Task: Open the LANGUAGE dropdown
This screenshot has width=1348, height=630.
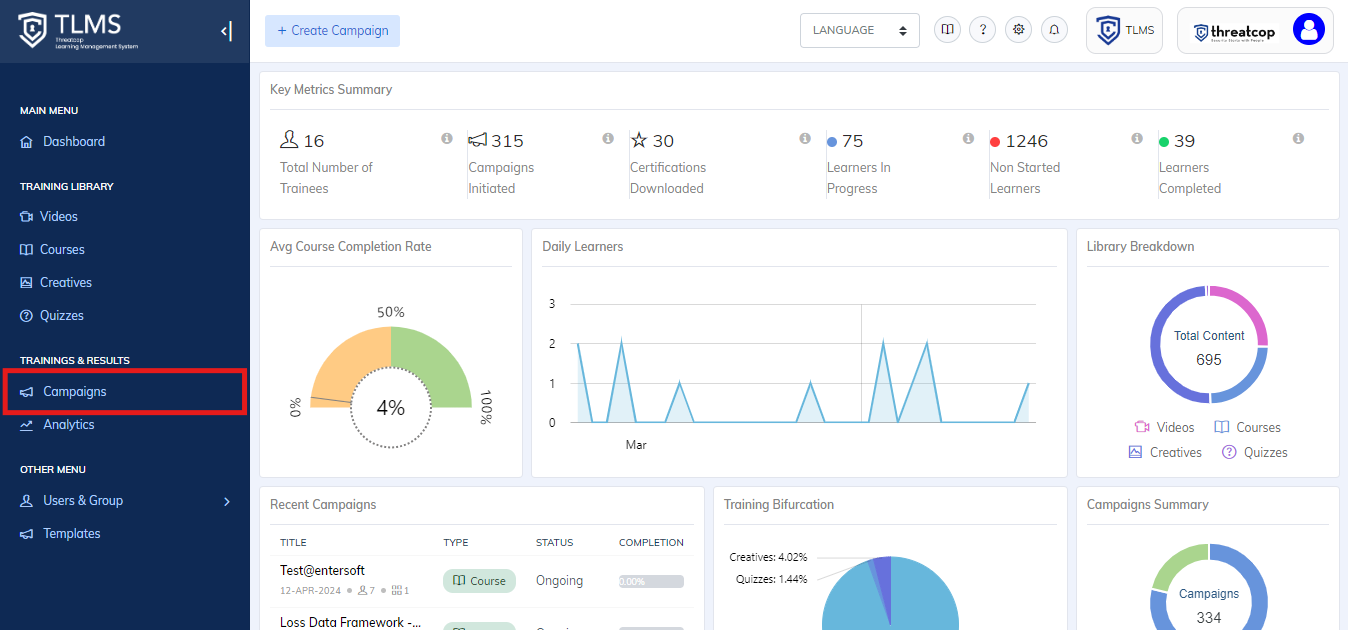Action: 860,30
